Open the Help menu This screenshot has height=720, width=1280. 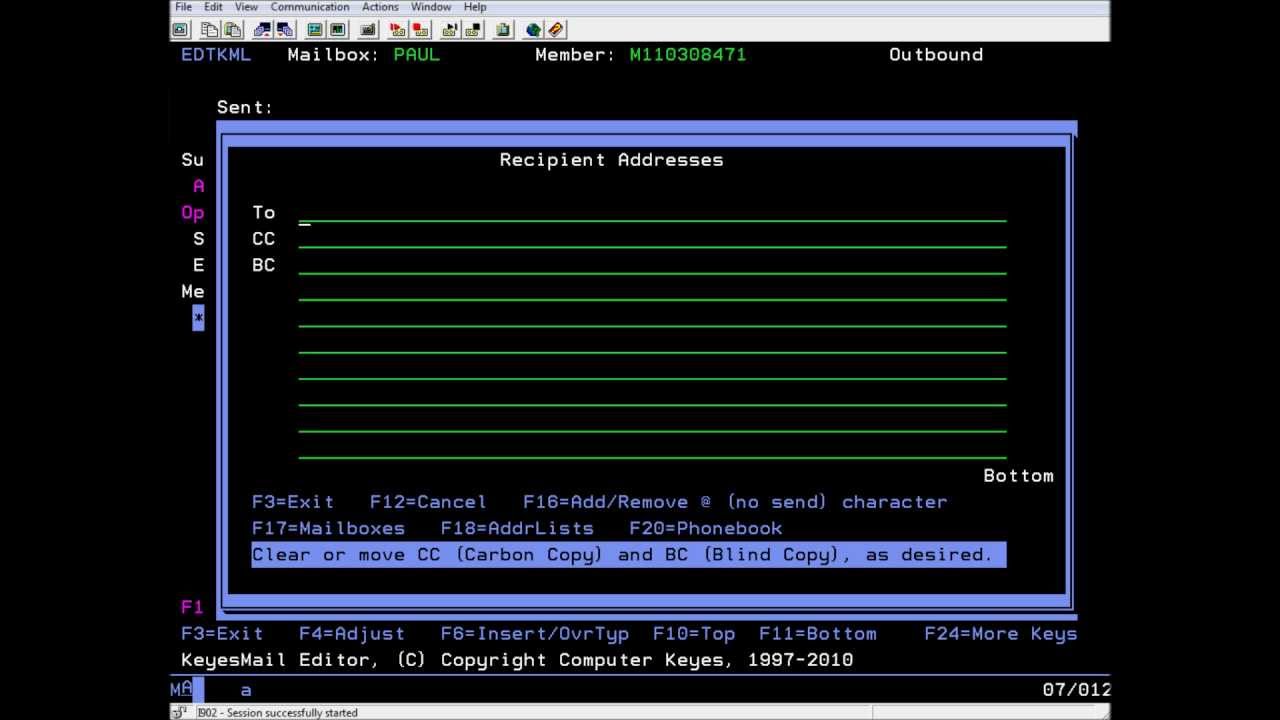coord(475,7)
